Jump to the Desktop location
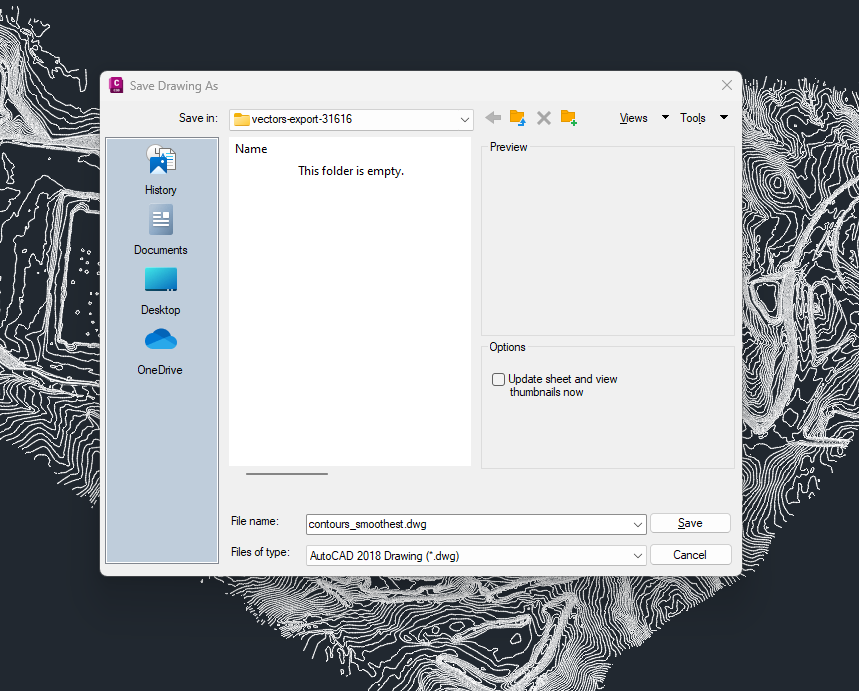Image resolution: width=859 pixels, height=691 pixels. 161,290
